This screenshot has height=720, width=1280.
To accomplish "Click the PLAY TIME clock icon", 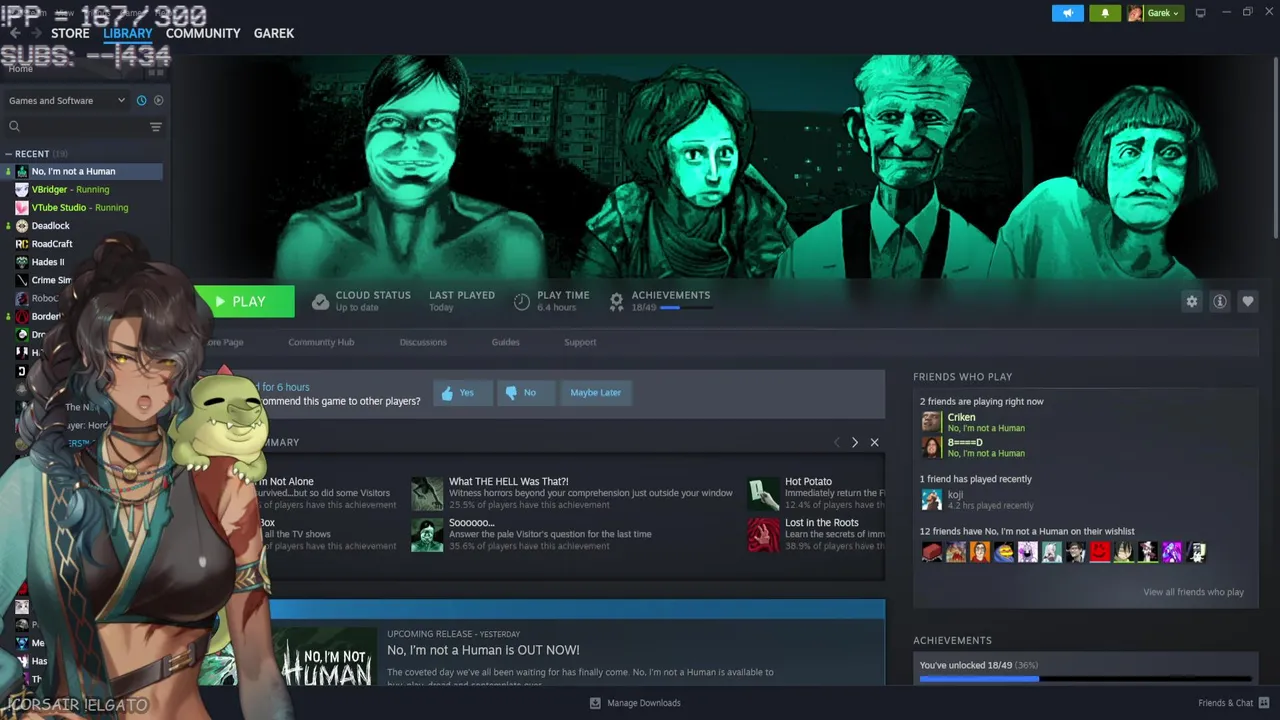I will pyautogui.click(x=521, y=301).
